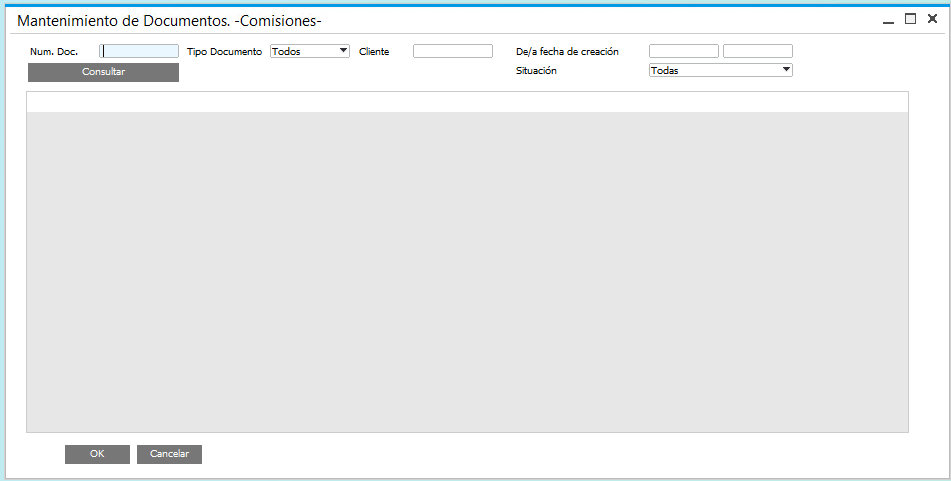
Task: Minimize the Mantenimiento de Documentos window
Action: click(889, 20)
